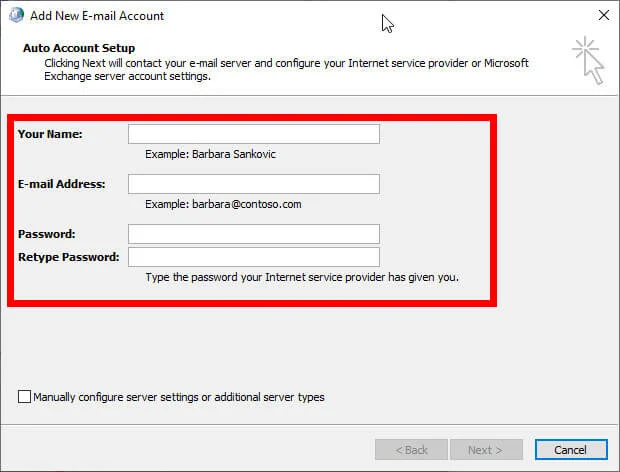Click the 'Clicking Next will contact' description text
This screenshot has height=472, width=620.
pyautogui.click(x=286, y=70)
